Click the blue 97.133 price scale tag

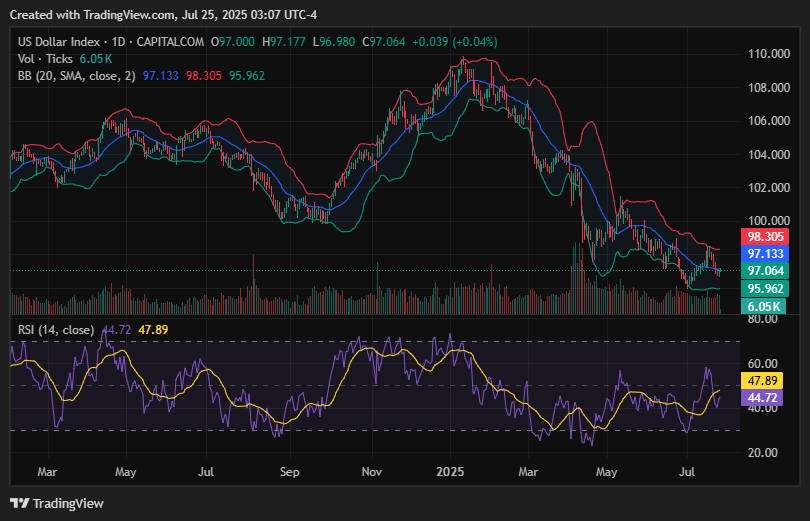pos(765,254)
